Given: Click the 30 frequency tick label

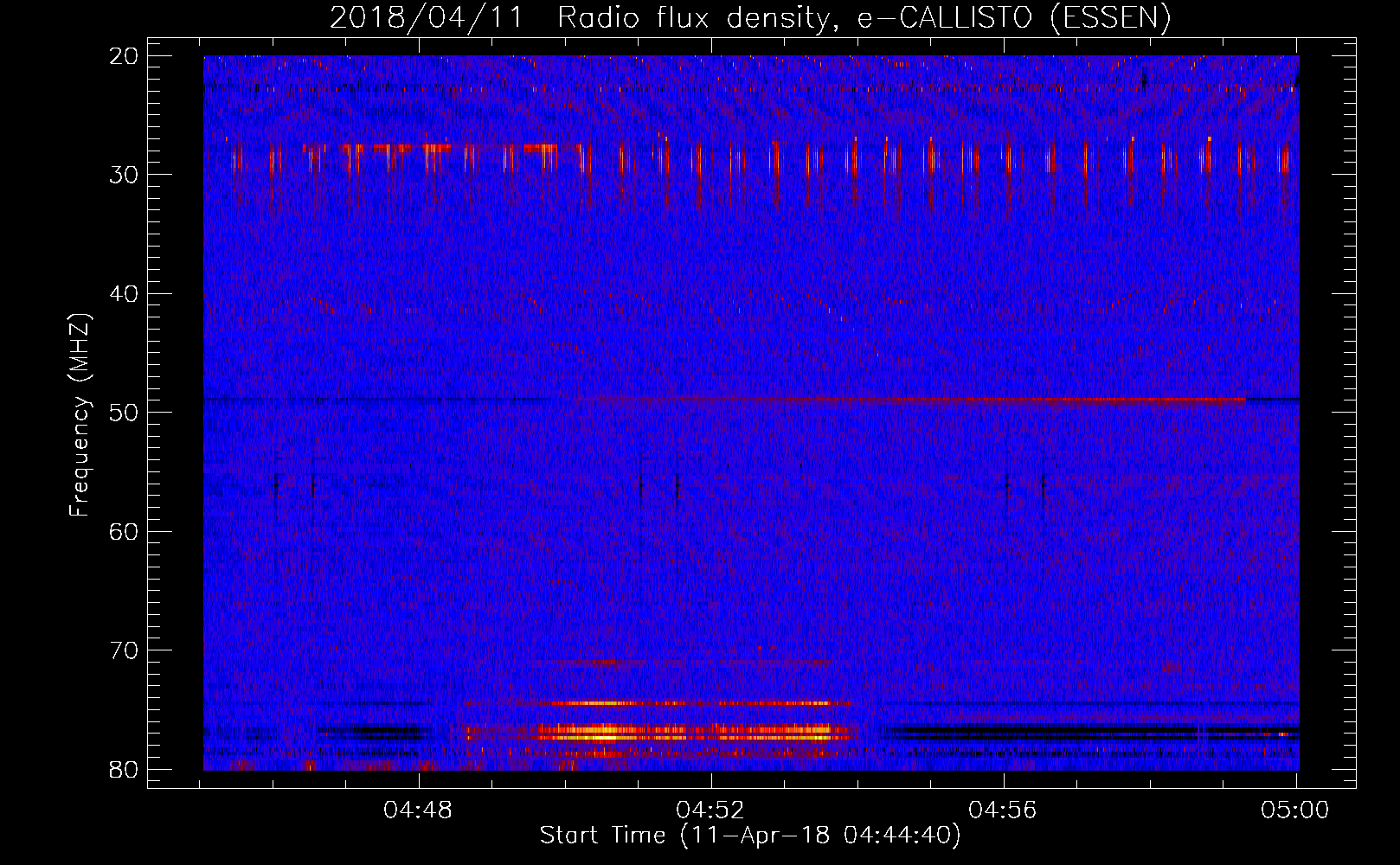Looking at the screenshot, I should [124, 175].
